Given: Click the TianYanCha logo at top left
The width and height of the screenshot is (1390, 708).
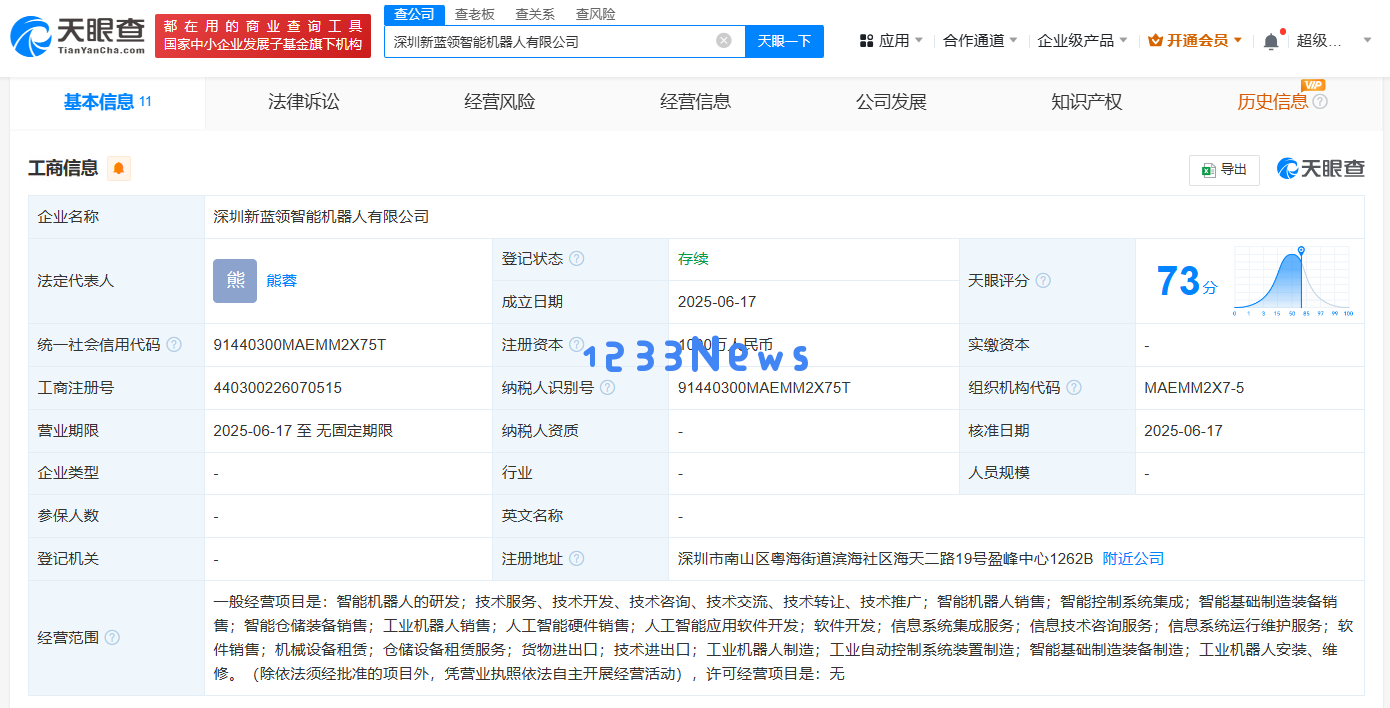Looking at the screenshot, I should (77, 35).
